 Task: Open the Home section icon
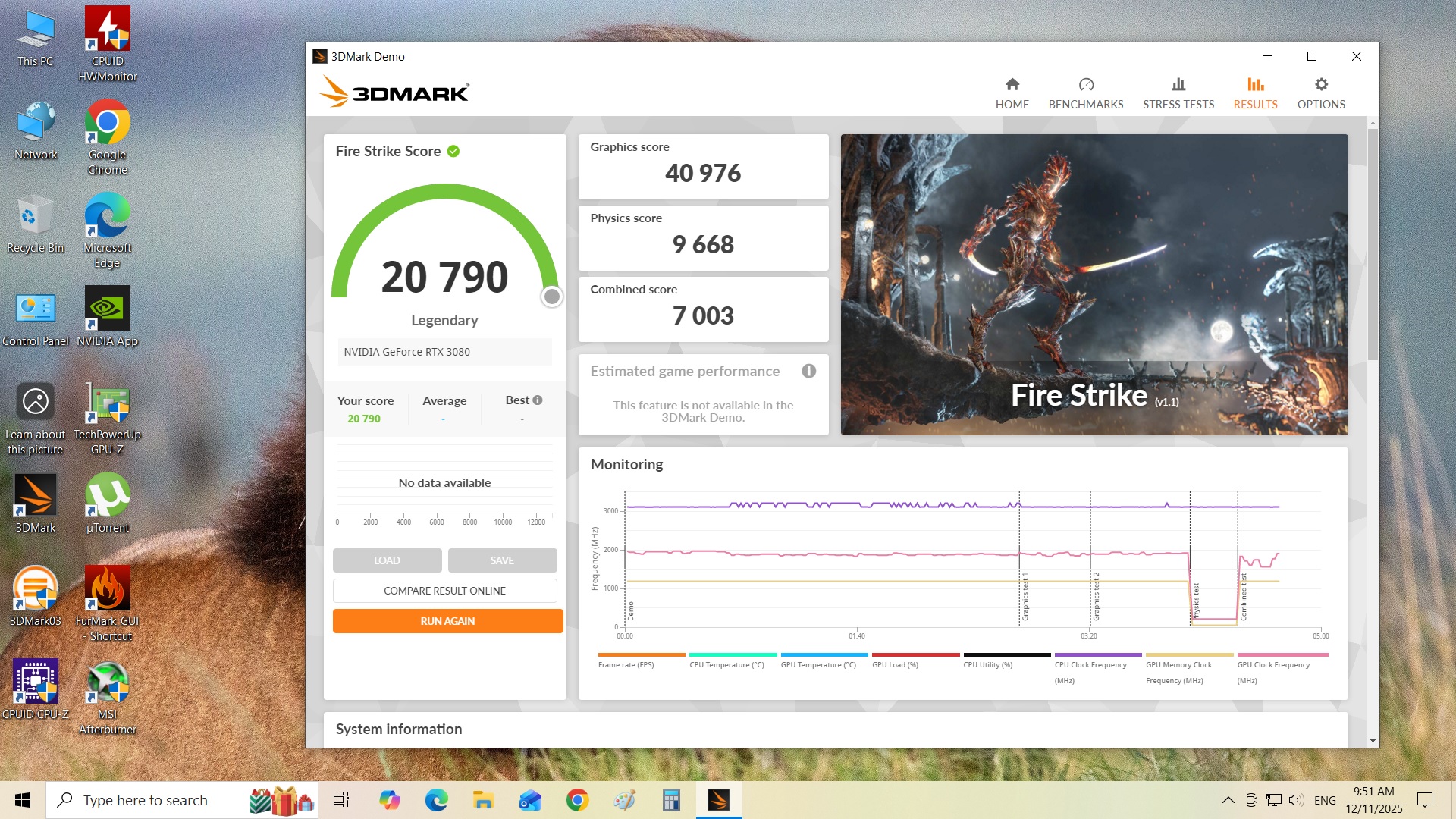pos(1012,84)
